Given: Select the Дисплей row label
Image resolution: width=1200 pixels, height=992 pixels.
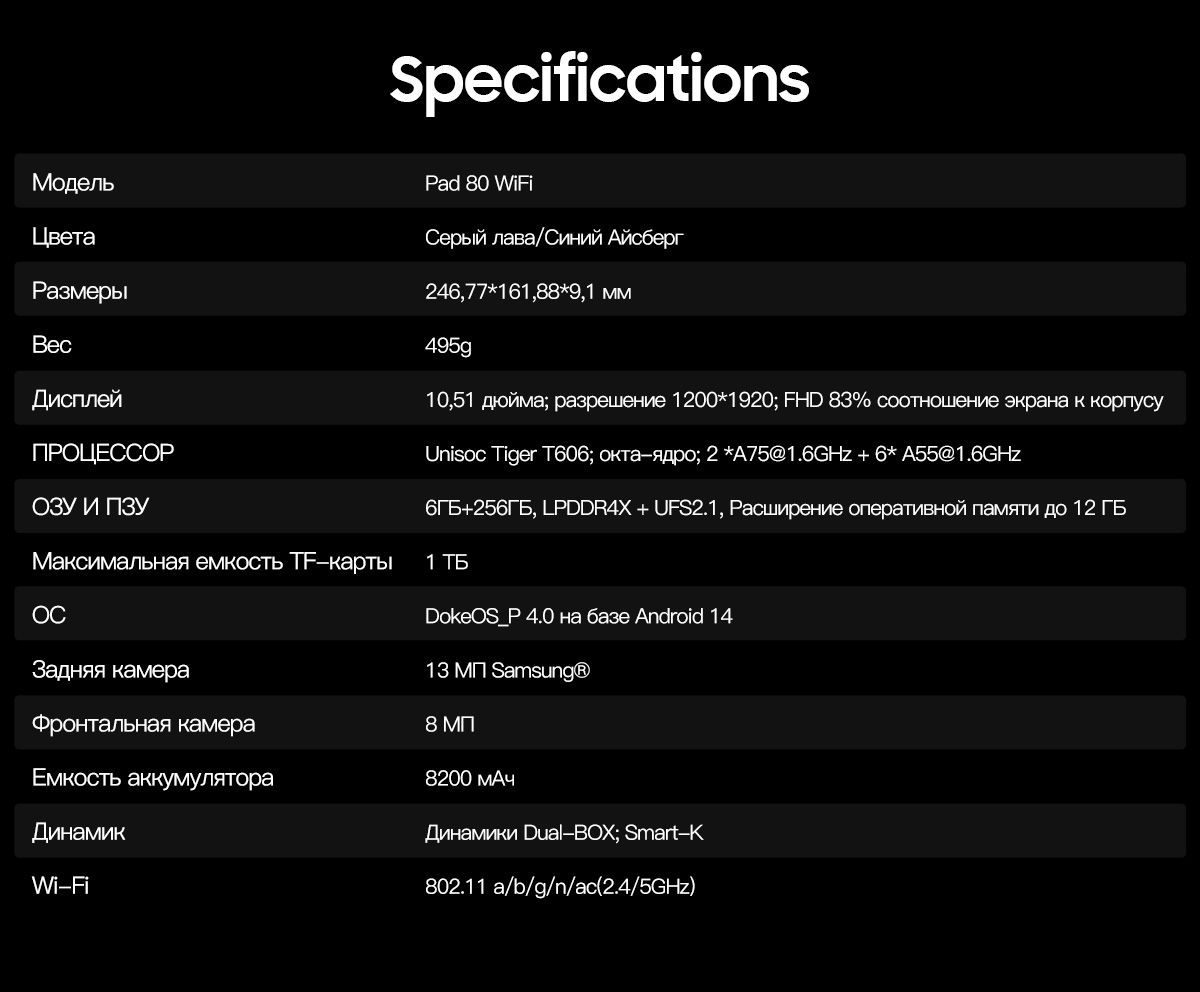Looking at the screenshot, I should [77, 399].
